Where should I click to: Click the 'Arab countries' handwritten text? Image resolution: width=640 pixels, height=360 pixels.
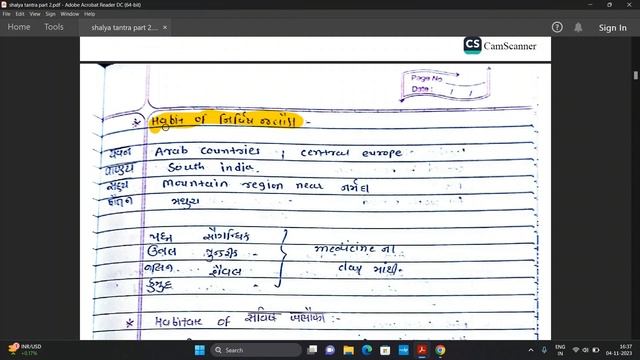(x=207, y=151)
